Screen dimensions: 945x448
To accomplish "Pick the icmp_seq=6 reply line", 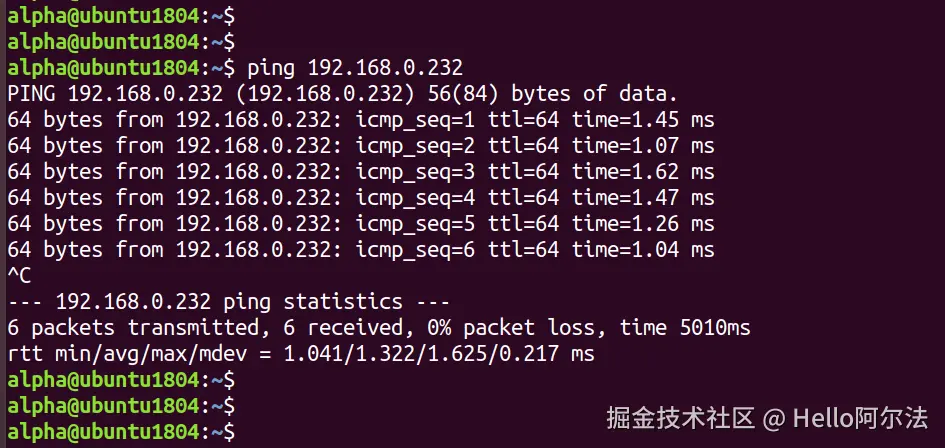I will [x=360, y=250].
